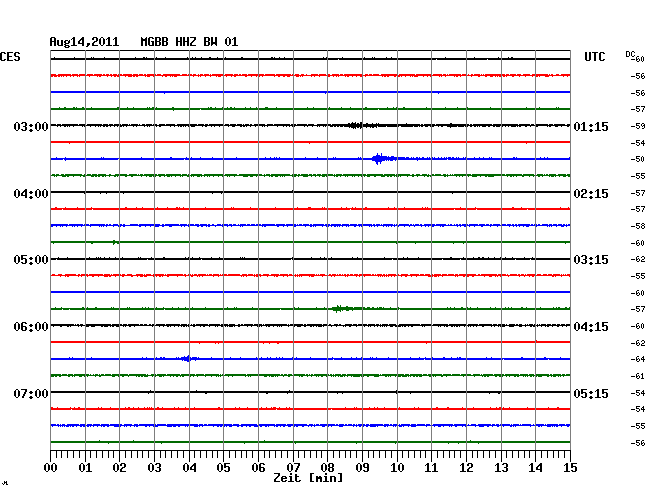Click the UTC column header
This screenshot has height=494, width=650.
[594, 57]
